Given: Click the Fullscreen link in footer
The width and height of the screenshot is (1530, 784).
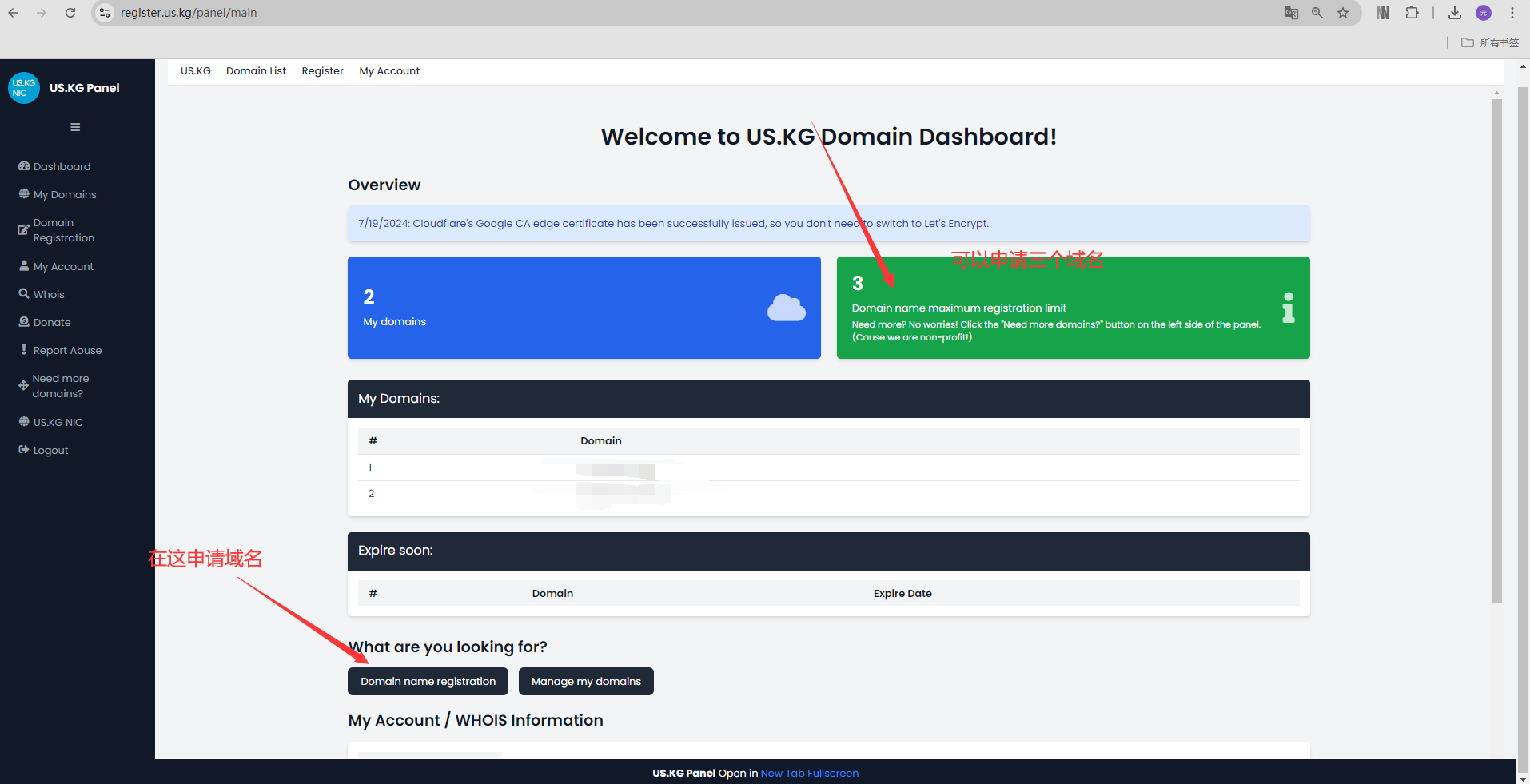Looking at the screenshot, I should (x=833, y=773).
